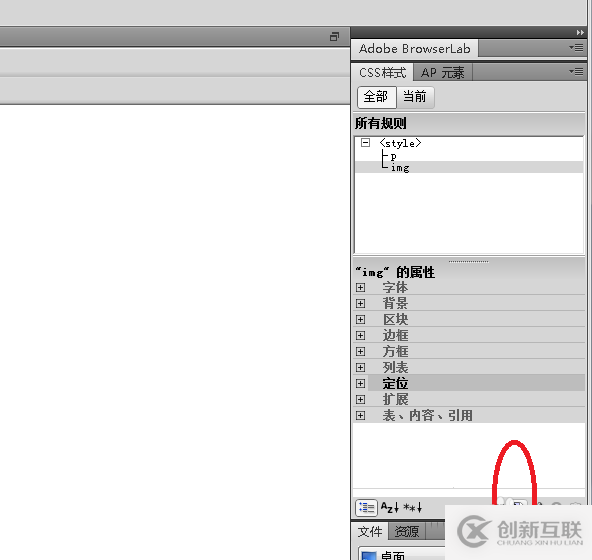The height and width of the screenshot is (560, 592).
Task: Open the Adobe BrowserLab panel tab
Action: [x=415, y=49]
